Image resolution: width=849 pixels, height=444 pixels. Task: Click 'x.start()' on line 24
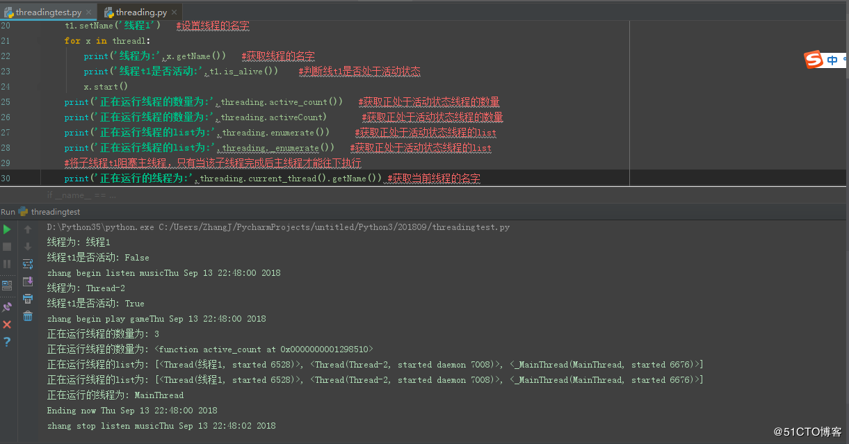click(106, 87)
